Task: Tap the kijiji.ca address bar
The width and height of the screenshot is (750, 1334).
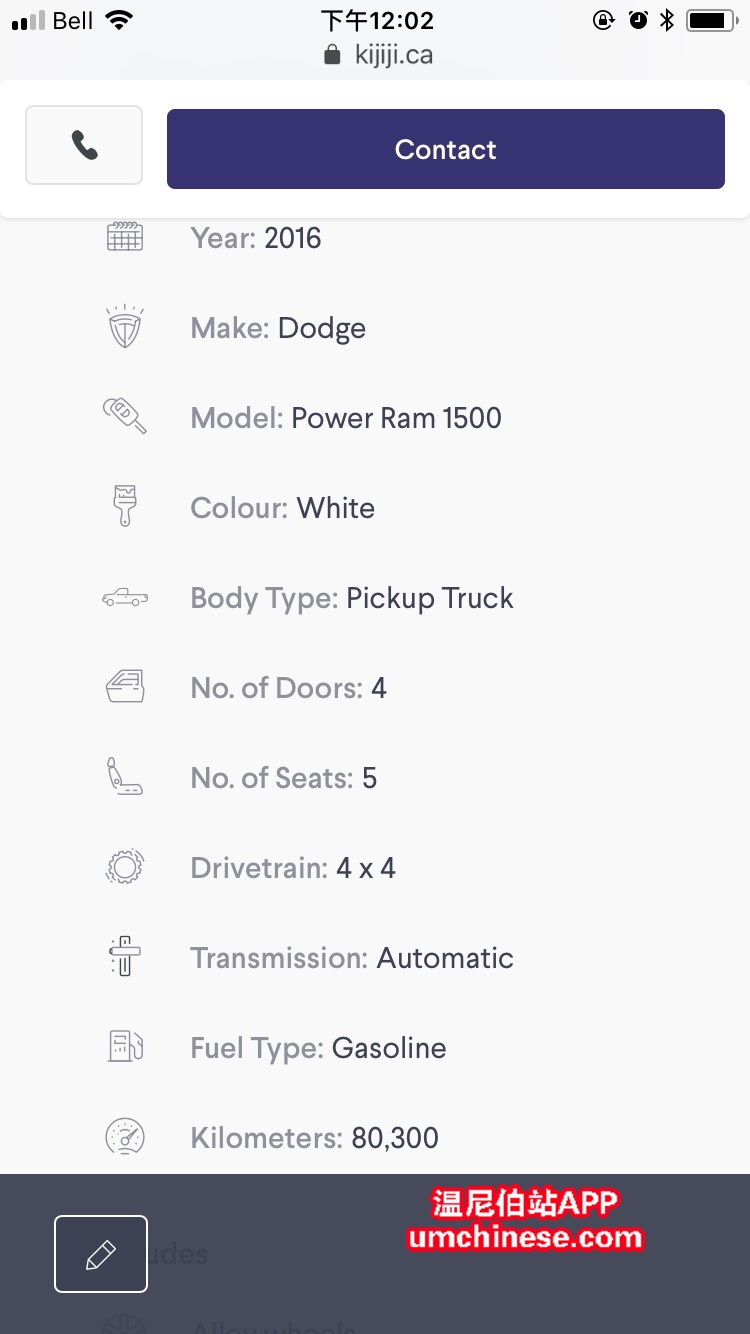Action: click(379, 55)
